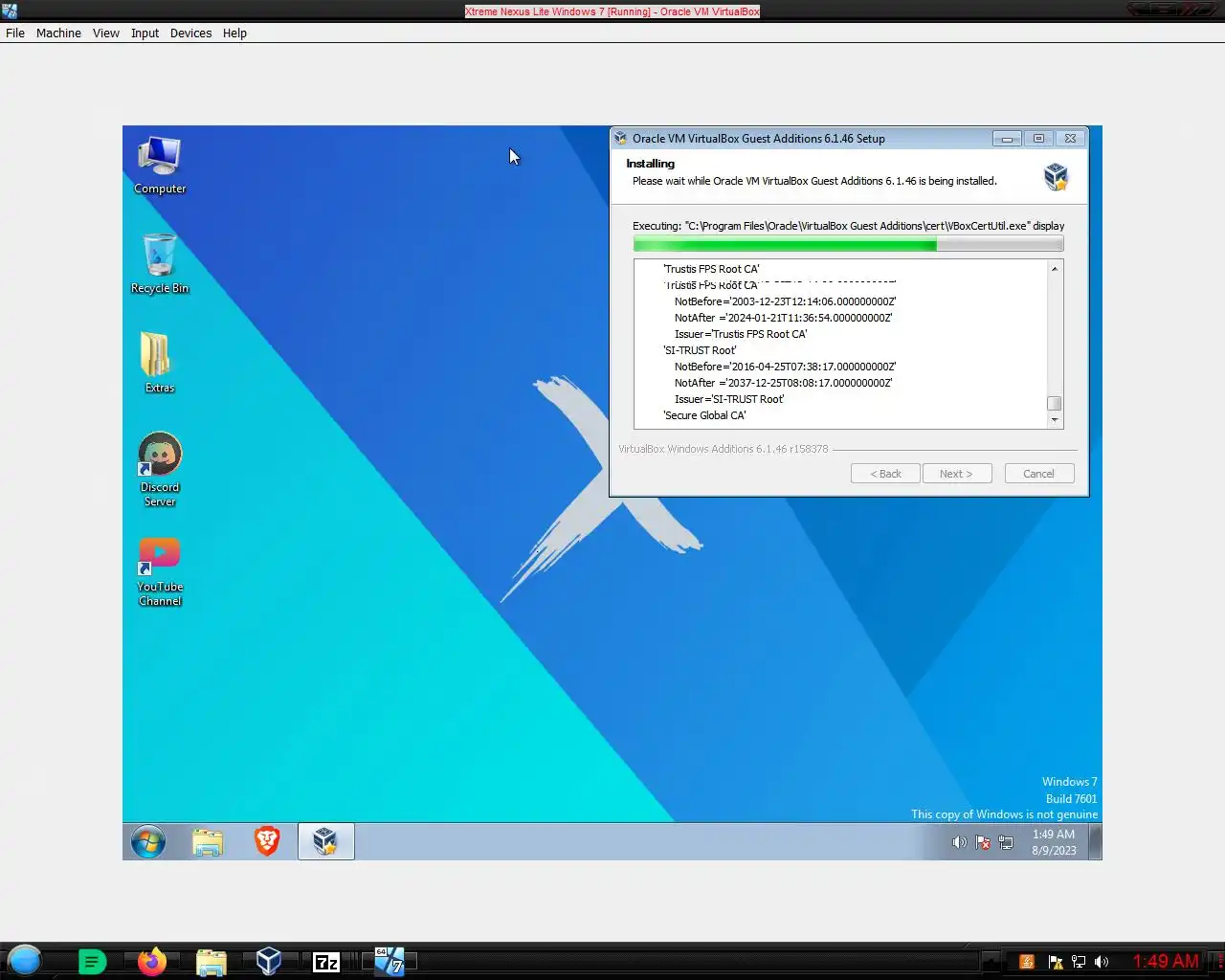Click the guest clock showing 8/9/2023
The image size is (1225, 980).
[1053, 842]
